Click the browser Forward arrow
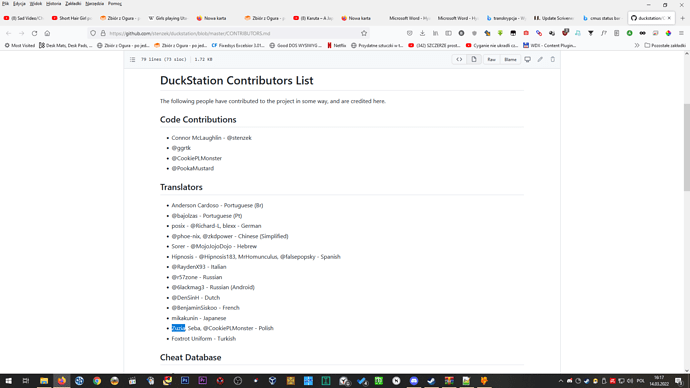This screenshot has width=690, height=388. coord(21,33)
